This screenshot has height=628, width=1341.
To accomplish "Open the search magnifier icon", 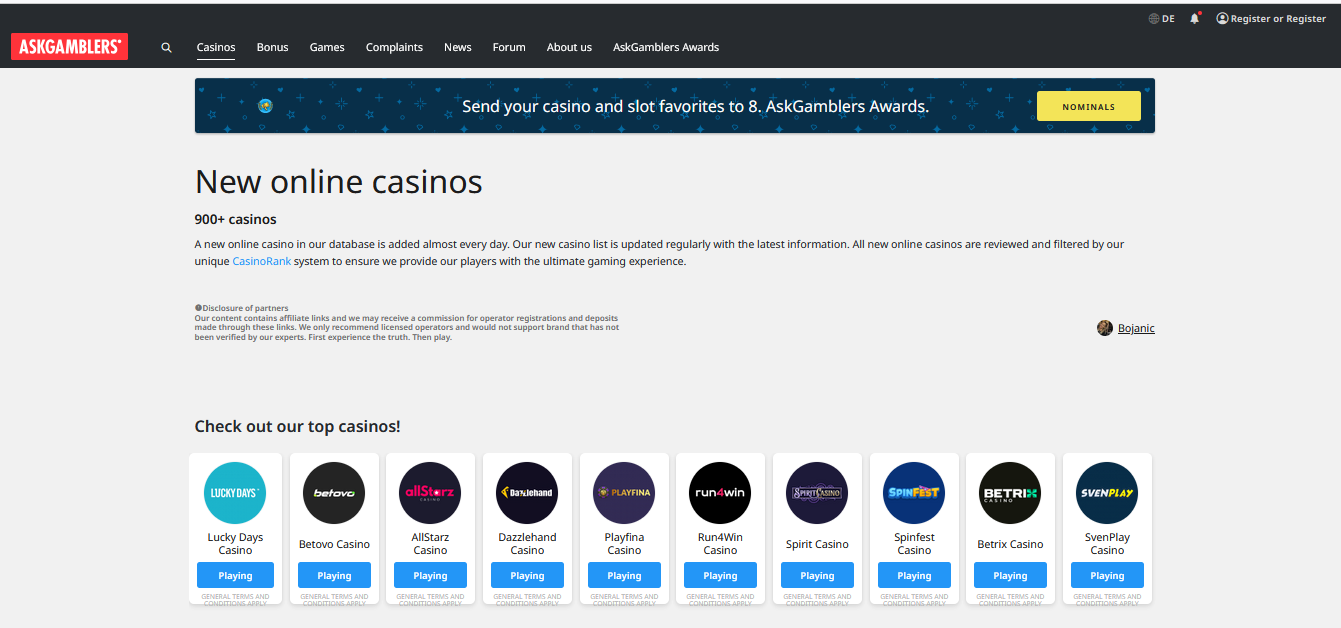I will (x=167, y=47).
